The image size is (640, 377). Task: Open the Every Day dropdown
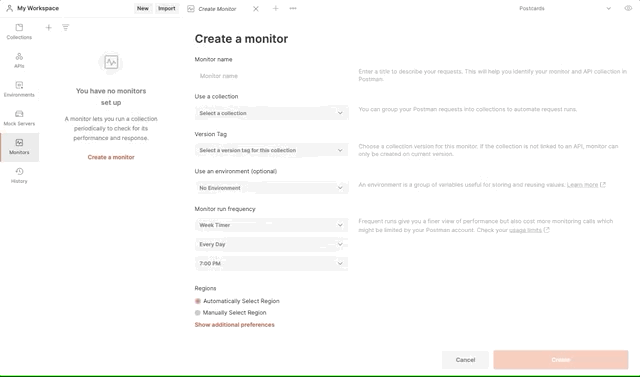271,244
